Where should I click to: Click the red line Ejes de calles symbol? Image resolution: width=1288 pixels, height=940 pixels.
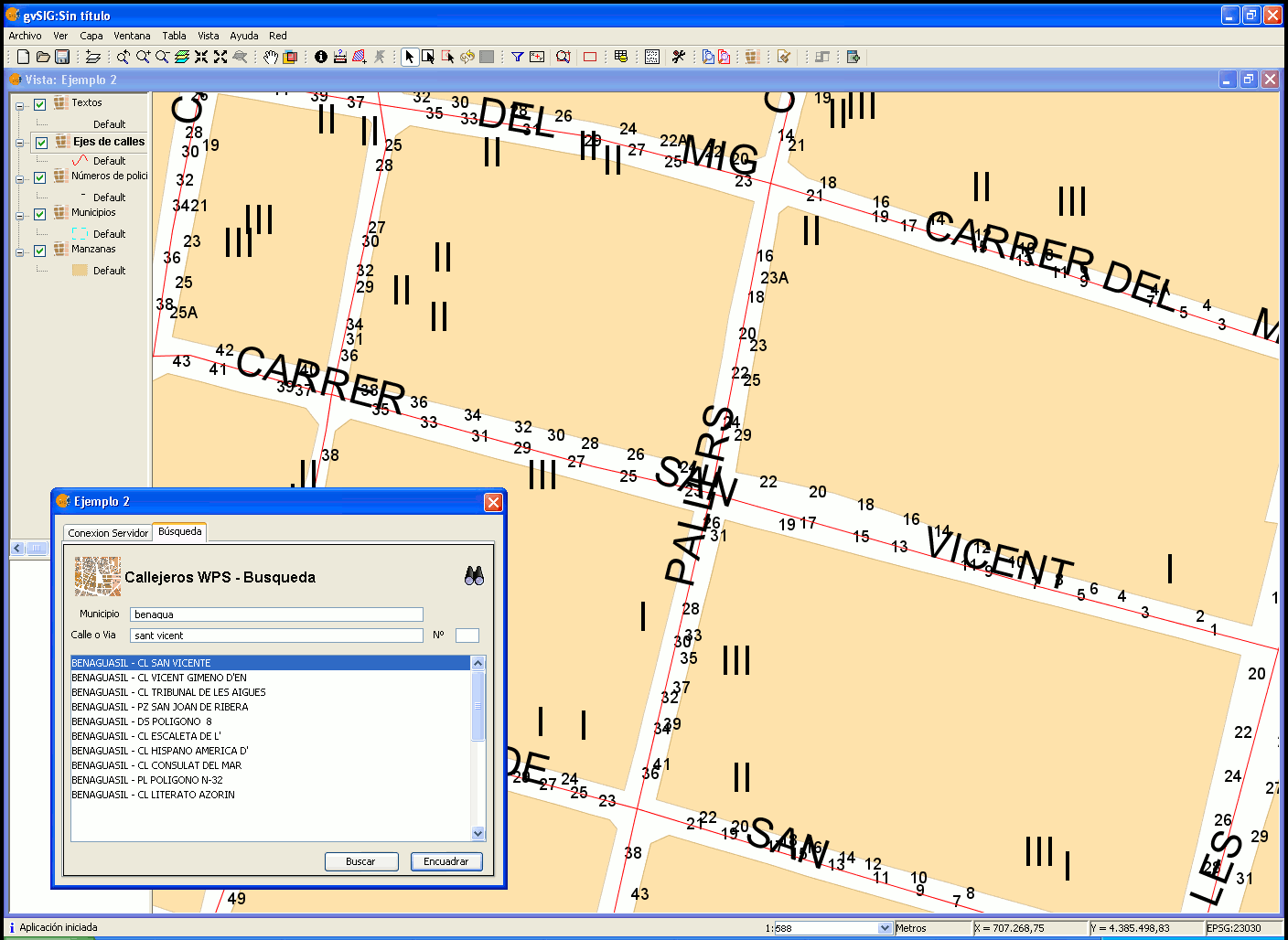click(x=80, y=161)
